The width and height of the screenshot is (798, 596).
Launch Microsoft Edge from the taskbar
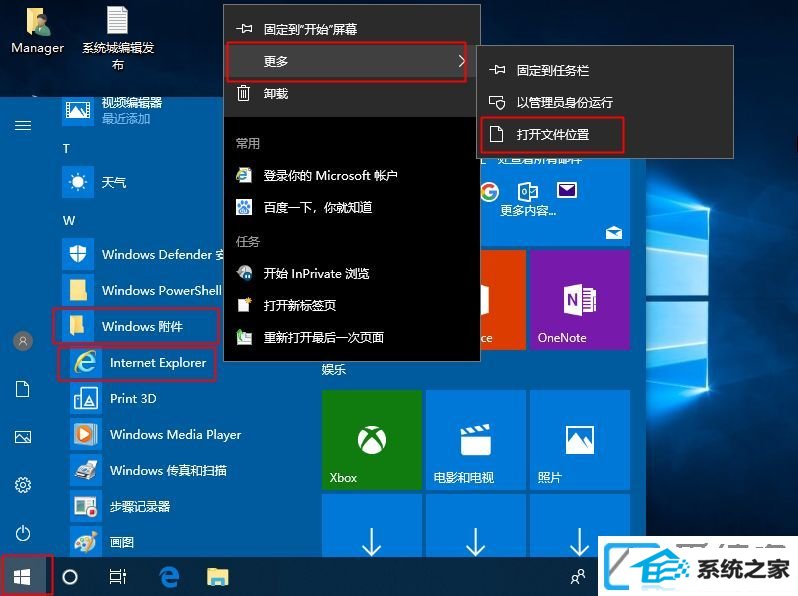coord(169,577)
